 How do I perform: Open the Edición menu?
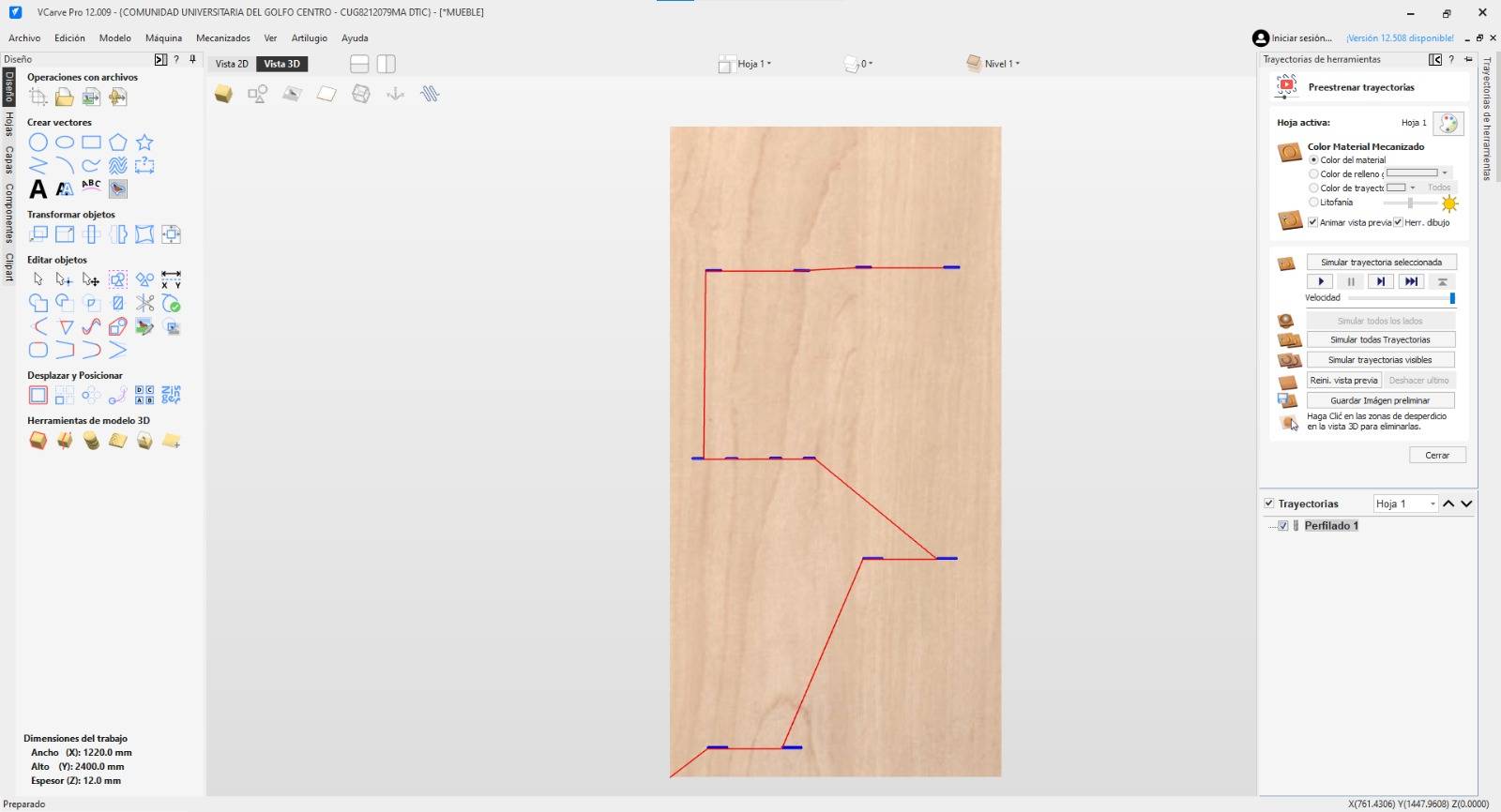coord(69,38)
